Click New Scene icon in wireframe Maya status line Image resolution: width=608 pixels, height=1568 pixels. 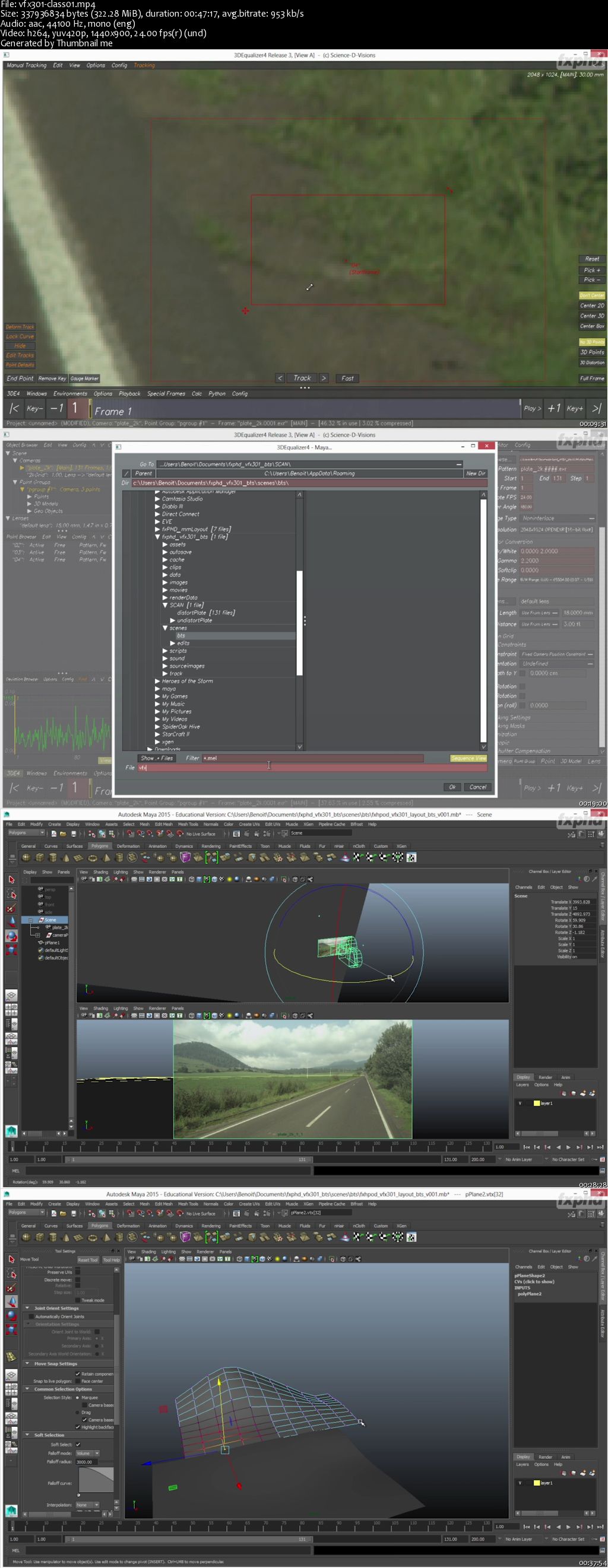(54, 1213)
